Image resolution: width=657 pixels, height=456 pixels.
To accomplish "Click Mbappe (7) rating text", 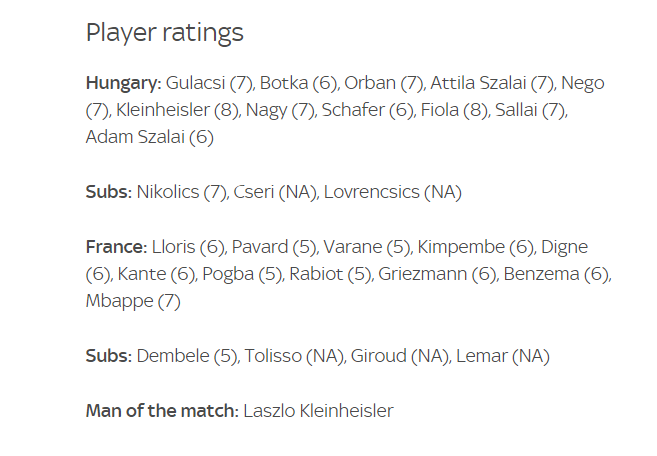I will [133, 301].
